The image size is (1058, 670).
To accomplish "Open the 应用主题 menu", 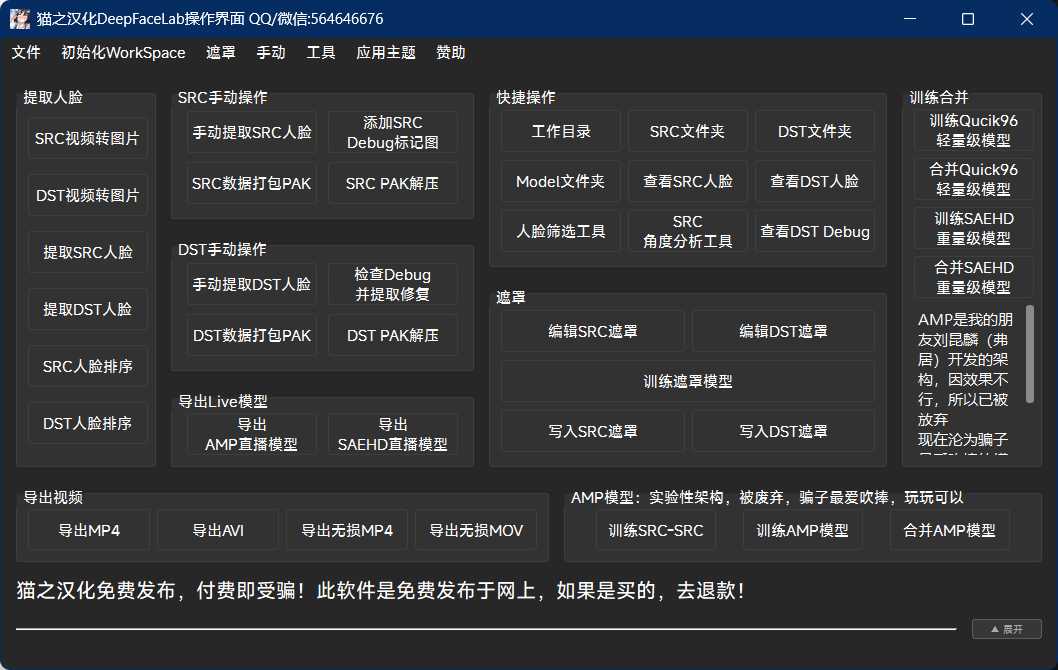I will (386, 52).
